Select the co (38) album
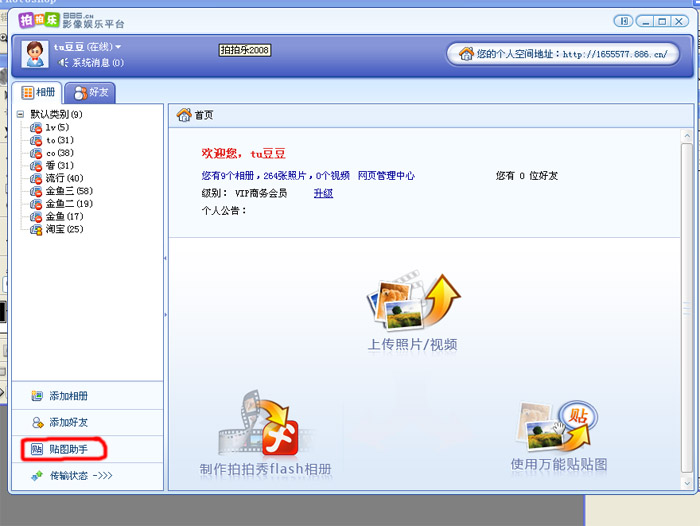Viewport: 700px width, 526px height. (x=60, y=153)
